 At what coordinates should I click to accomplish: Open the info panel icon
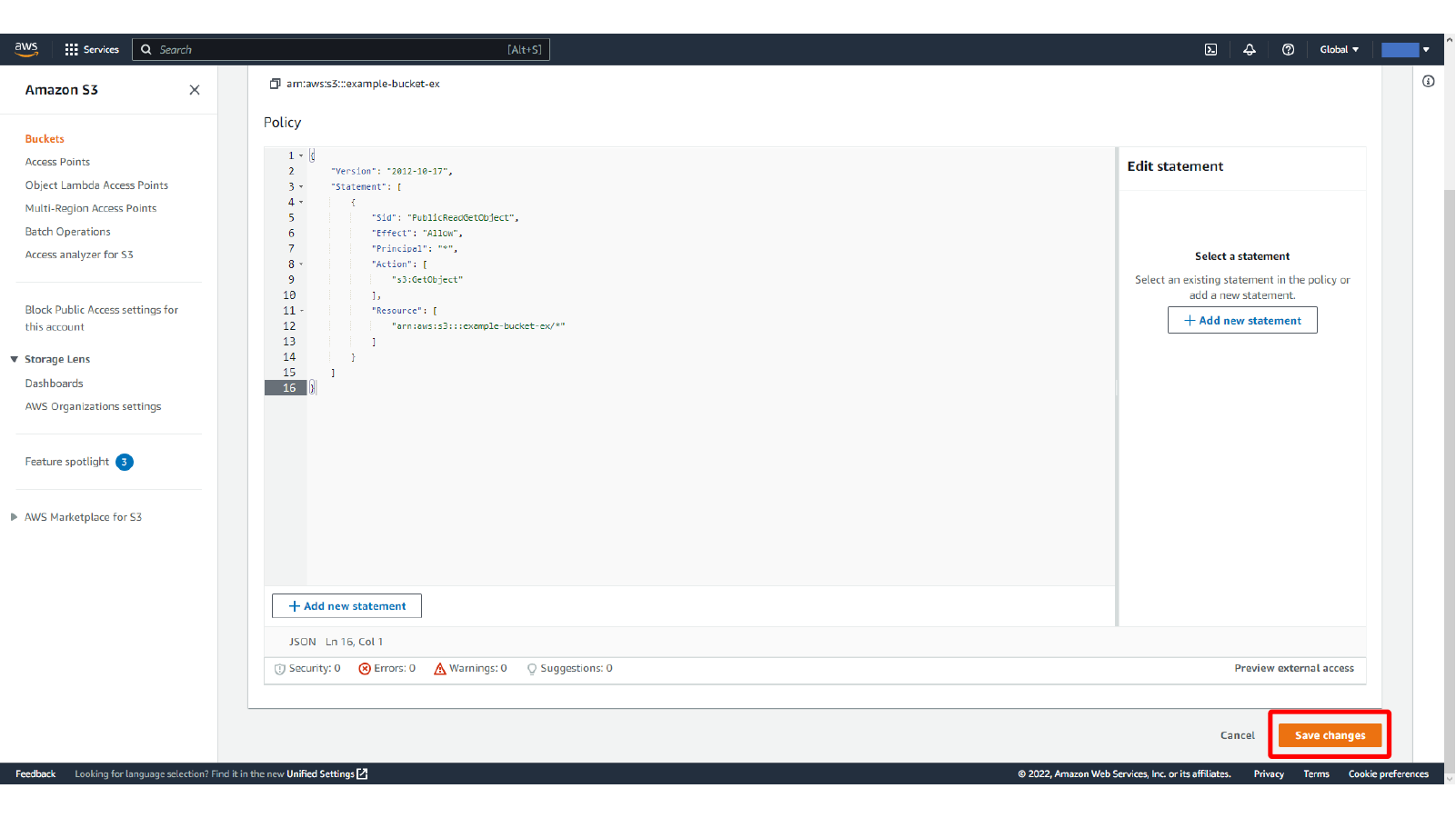tap(1429, 82)
